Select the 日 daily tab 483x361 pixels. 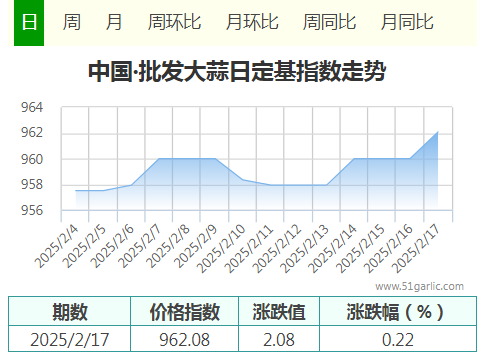point(29,23)
